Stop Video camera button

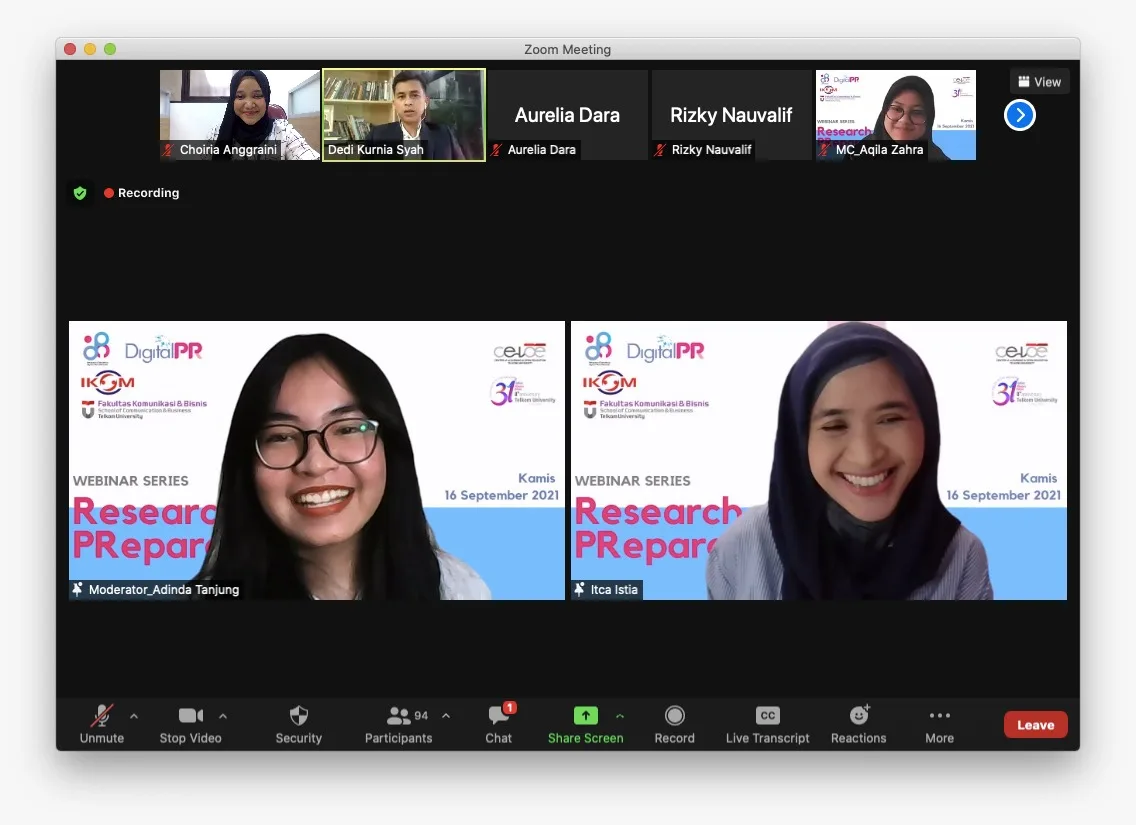point(191,724)
